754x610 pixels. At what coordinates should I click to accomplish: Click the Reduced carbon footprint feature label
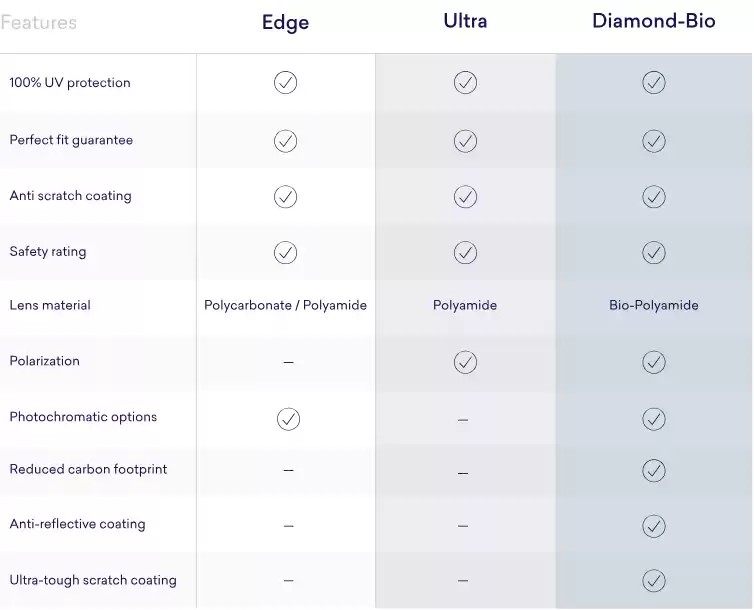[x=88, y=469]
